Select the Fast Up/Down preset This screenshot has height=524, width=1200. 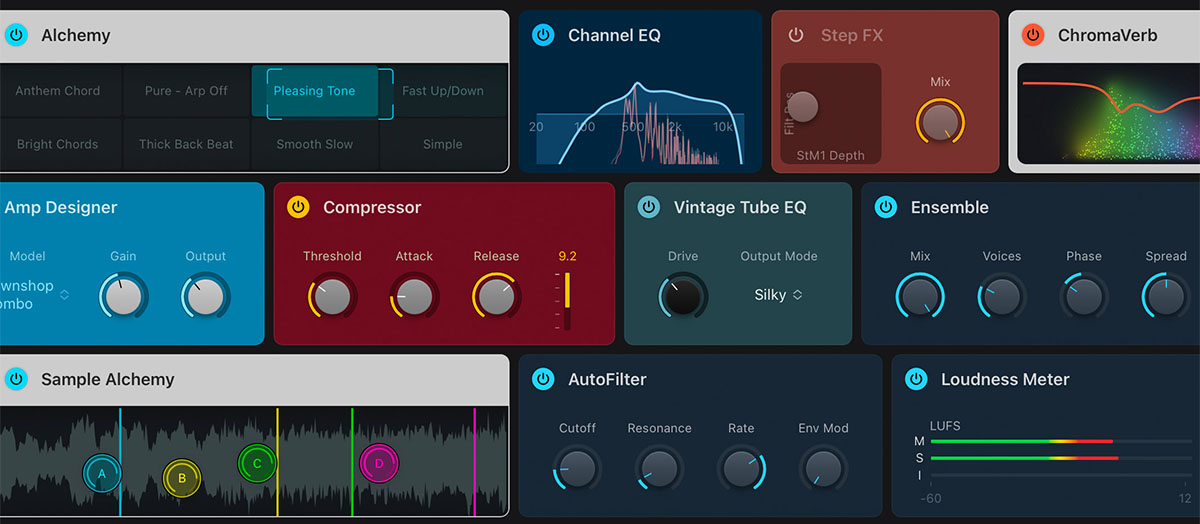(x=443, y=91)
